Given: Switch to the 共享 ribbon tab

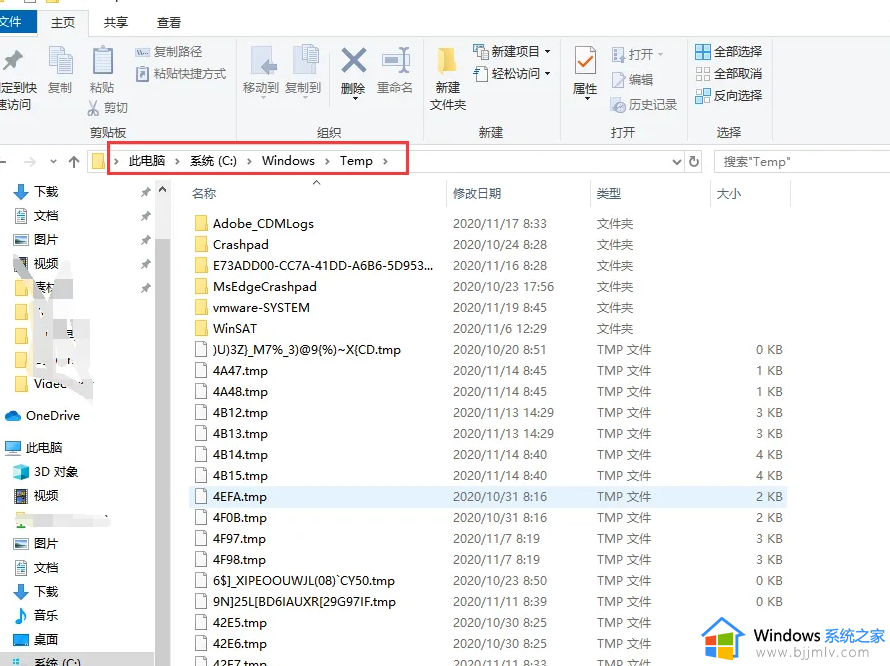Looking at the screenshot, I should point(116,23).
